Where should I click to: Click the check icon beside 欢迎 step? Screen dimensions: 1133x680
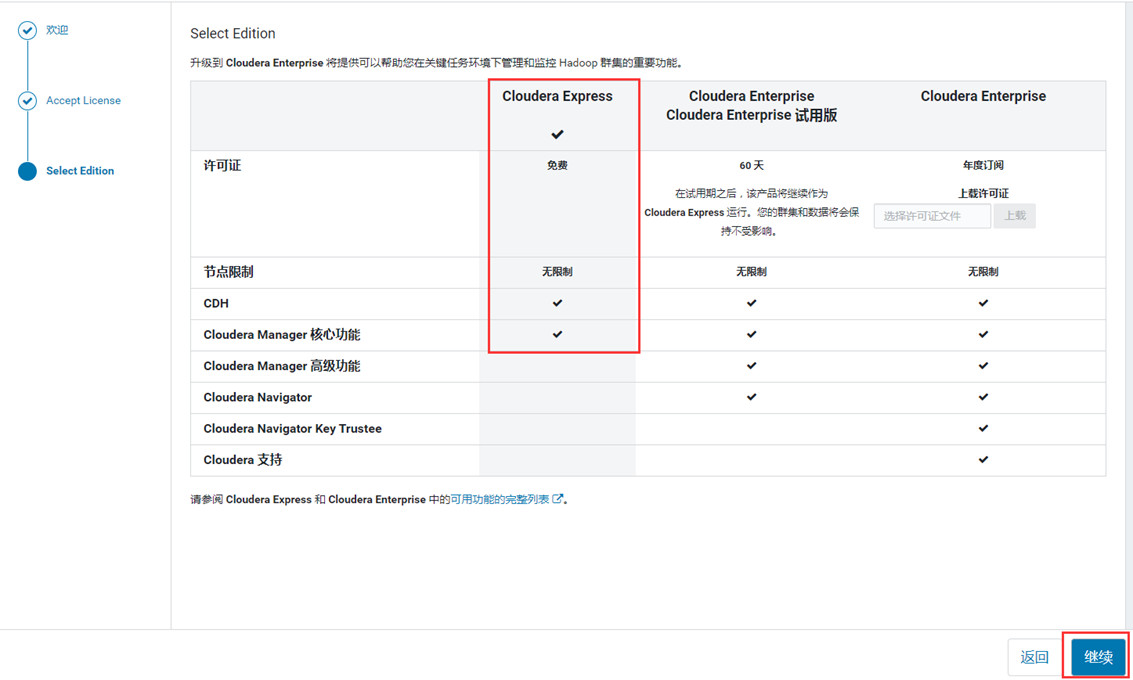point(27,30)
